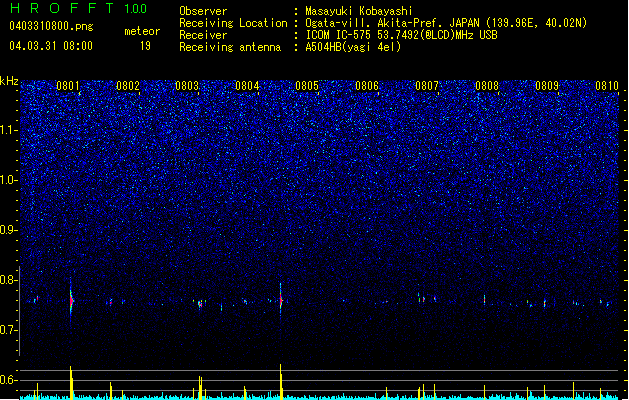Image resolution: width=629 pixels, height=400 pixels.
Task: Click the HROFFT title text
Action: [x=62, y=8]
